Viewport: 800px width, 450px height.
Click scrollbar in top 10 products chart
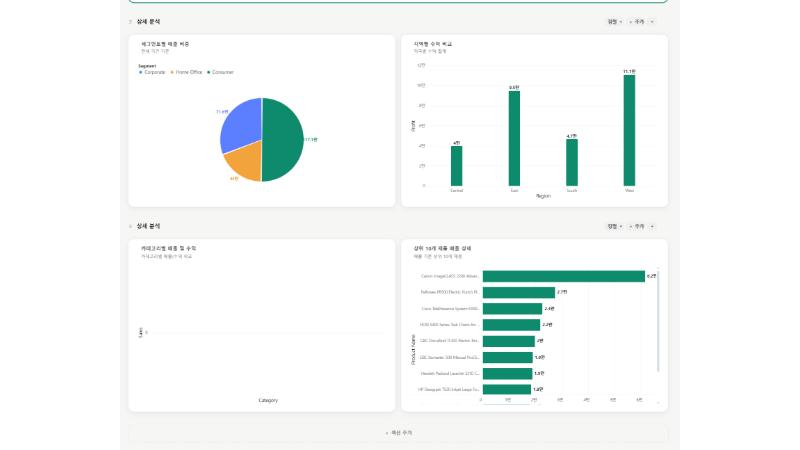tap(658, 321)
